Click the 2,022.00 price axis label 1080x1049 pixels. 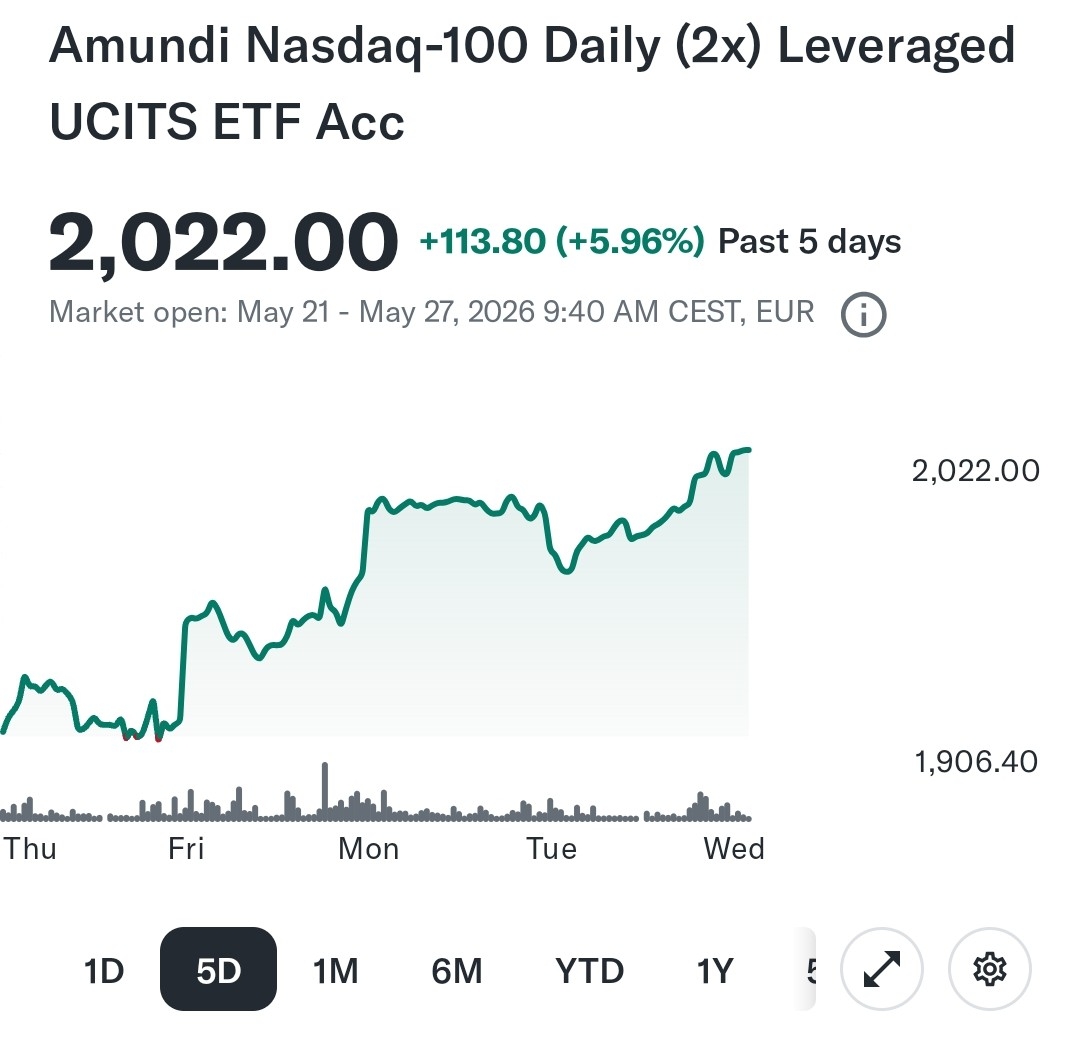pos(975,471)
